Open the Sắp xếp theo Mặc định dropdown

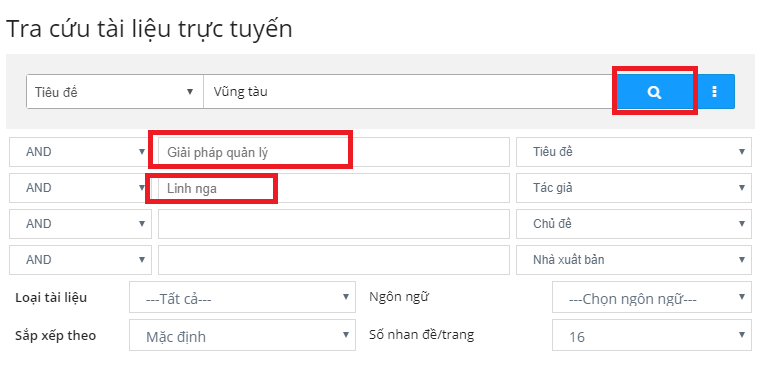(242, 335)
